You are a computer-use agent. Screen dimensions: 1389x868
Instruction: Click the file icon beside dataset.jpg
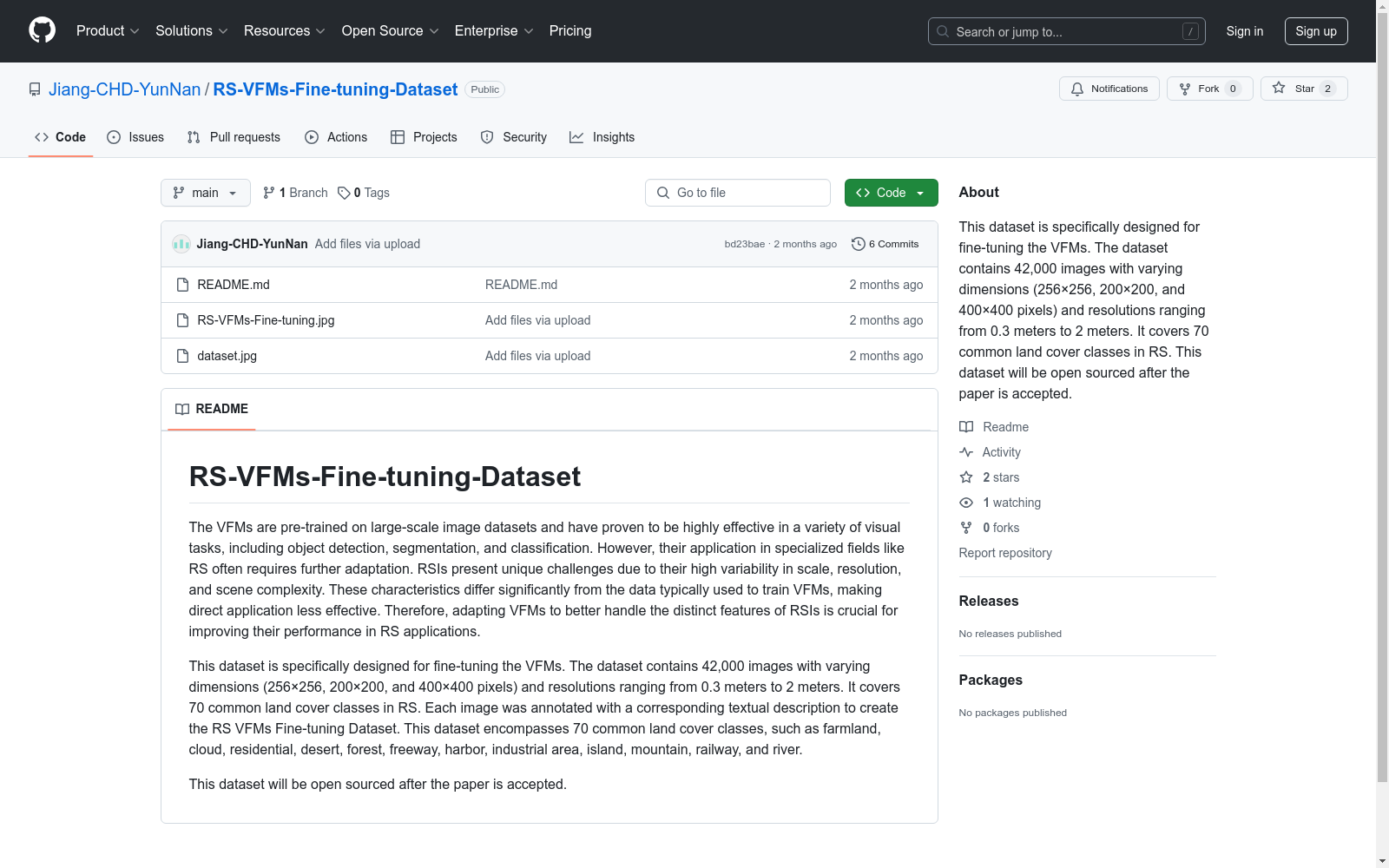tap(182, 356)
